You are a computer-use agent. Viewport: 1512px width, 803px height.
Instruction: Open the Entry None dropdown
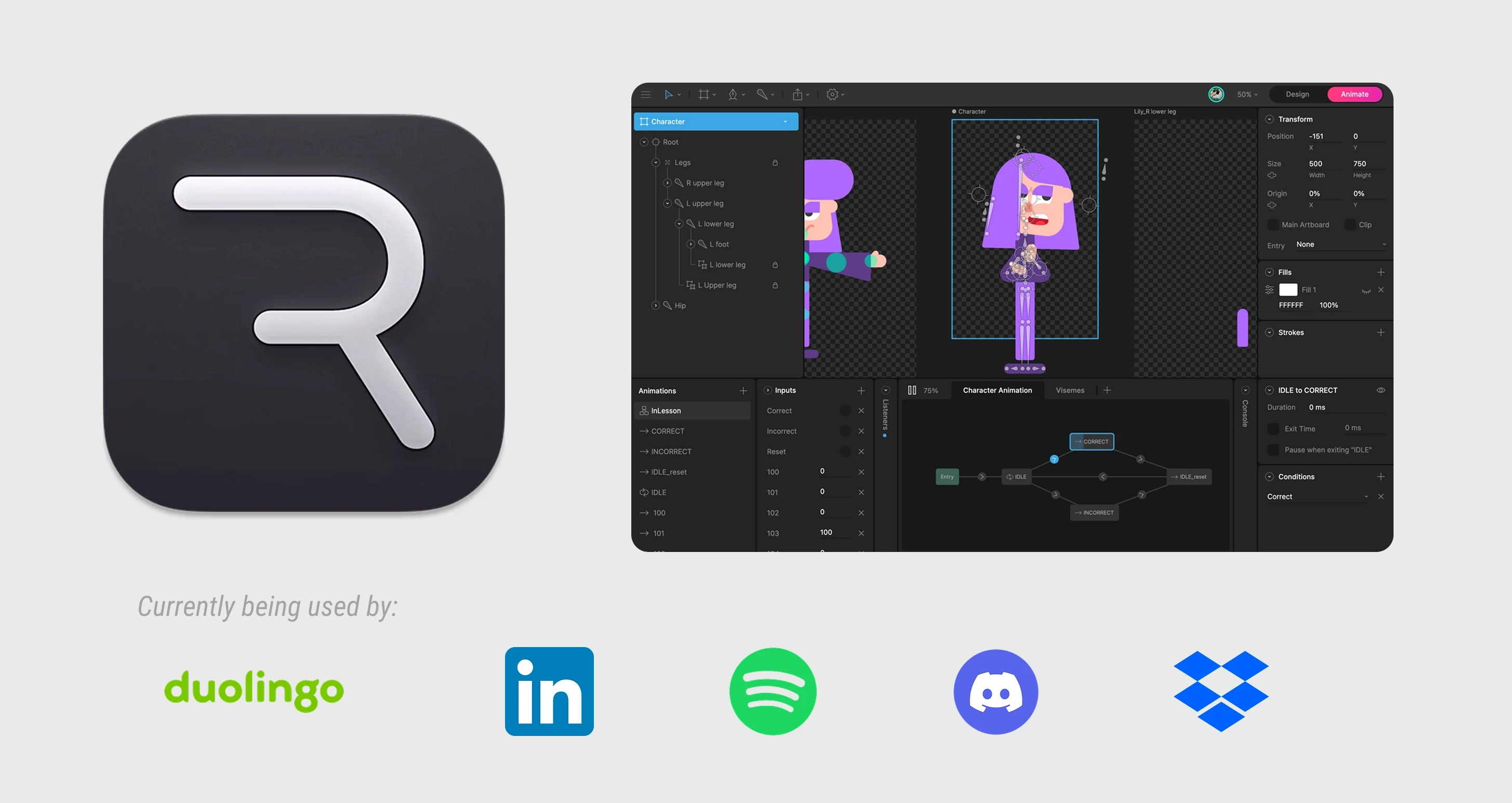coord(1341,245)
